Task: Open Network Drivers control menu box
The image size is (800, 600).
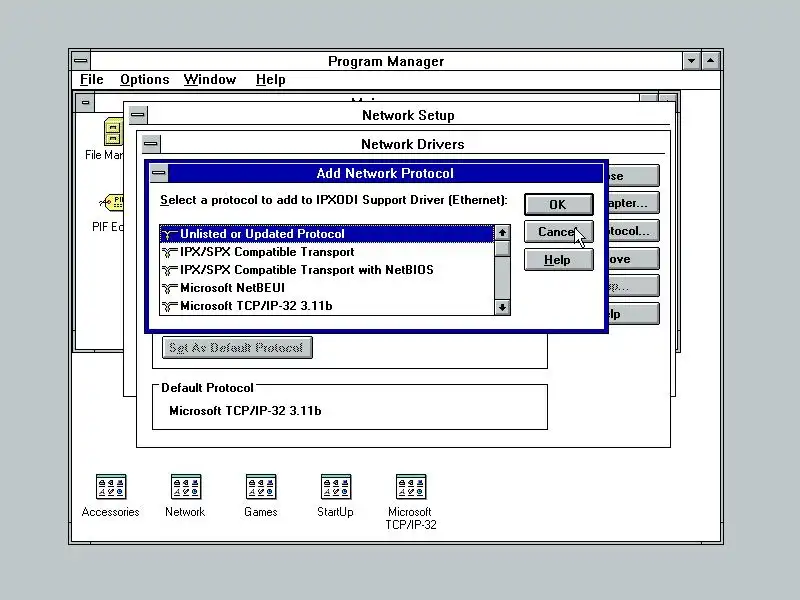Action: (x=151, y=144)
